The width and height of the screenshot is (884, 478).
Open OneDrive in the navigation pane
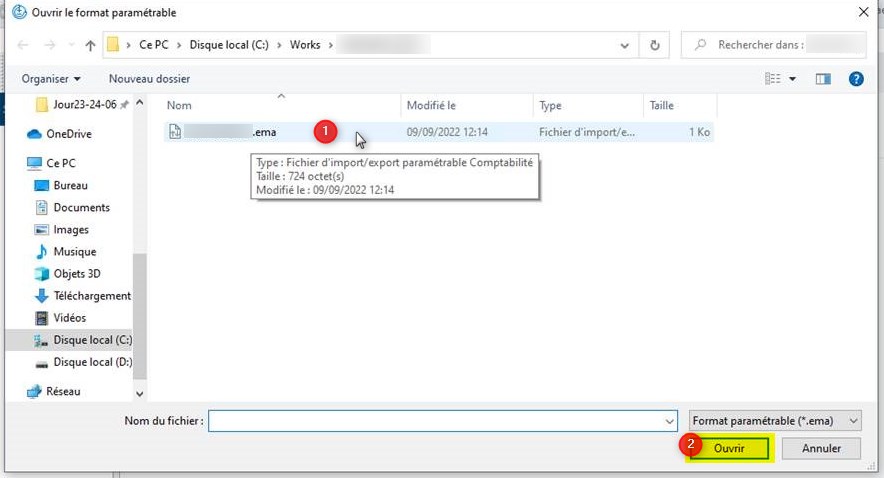click(x=68, y=134)
